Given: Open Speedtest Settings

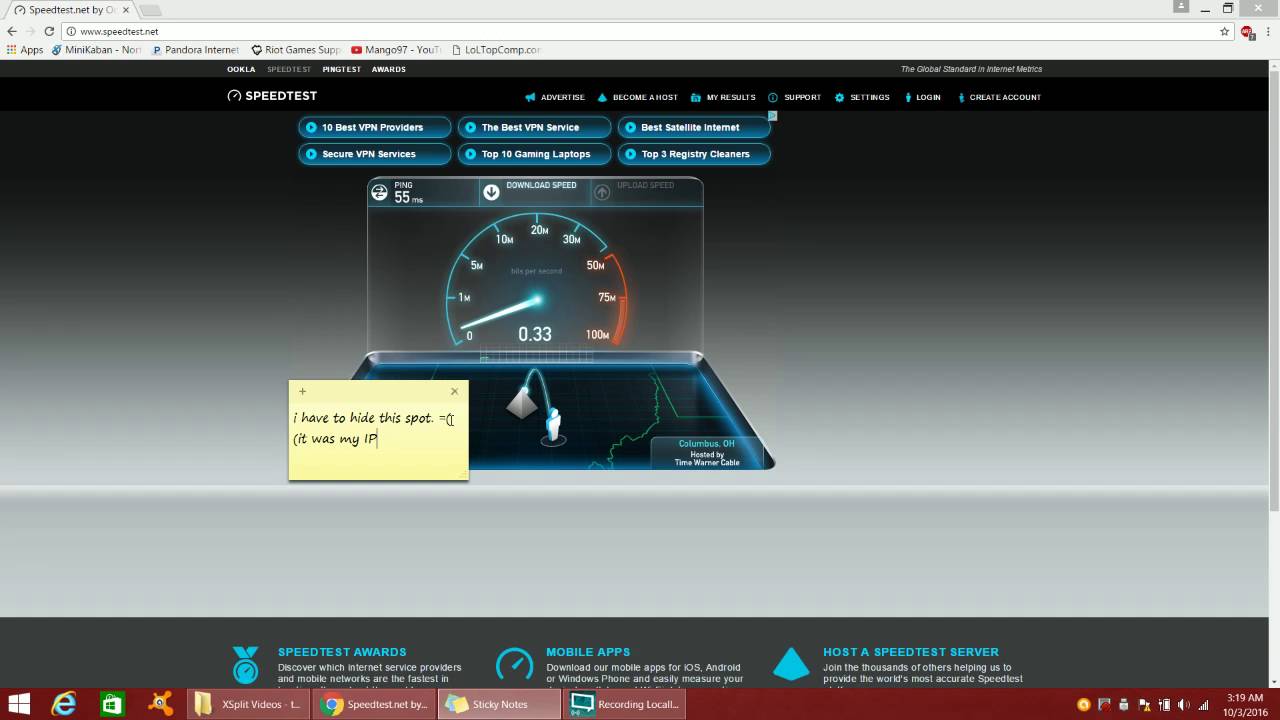Looking at the screenshot, I should pyautogui.click(x=862, y=97).
